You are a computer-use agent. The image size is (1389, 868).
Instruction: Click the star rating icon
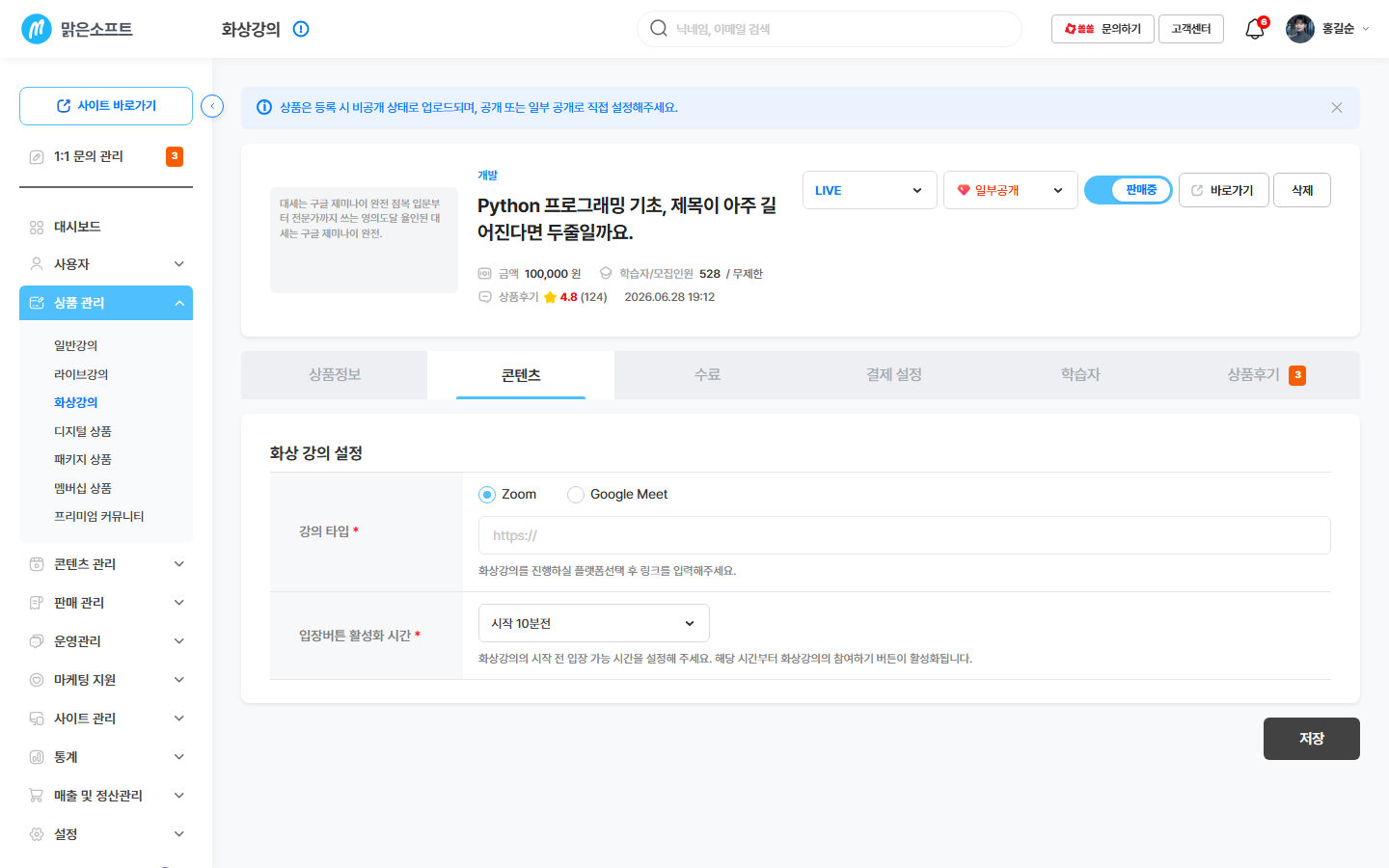[550, 297]
